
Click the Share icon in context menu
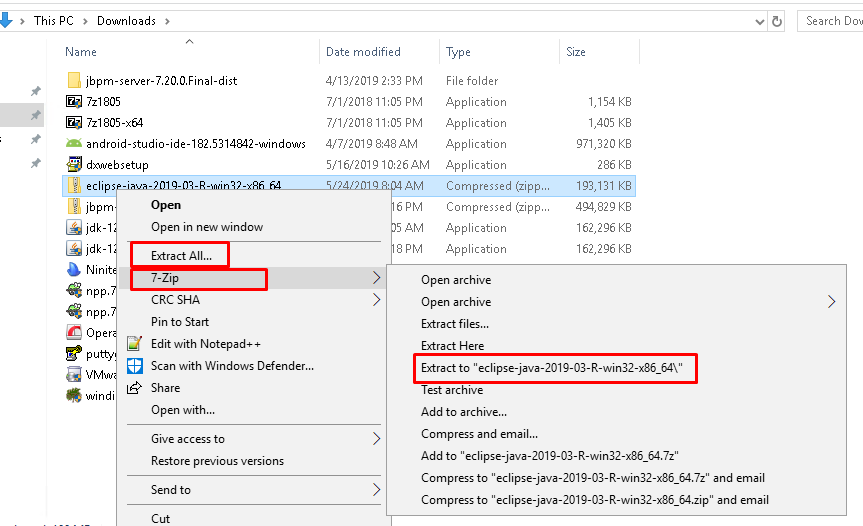point(134,388)
